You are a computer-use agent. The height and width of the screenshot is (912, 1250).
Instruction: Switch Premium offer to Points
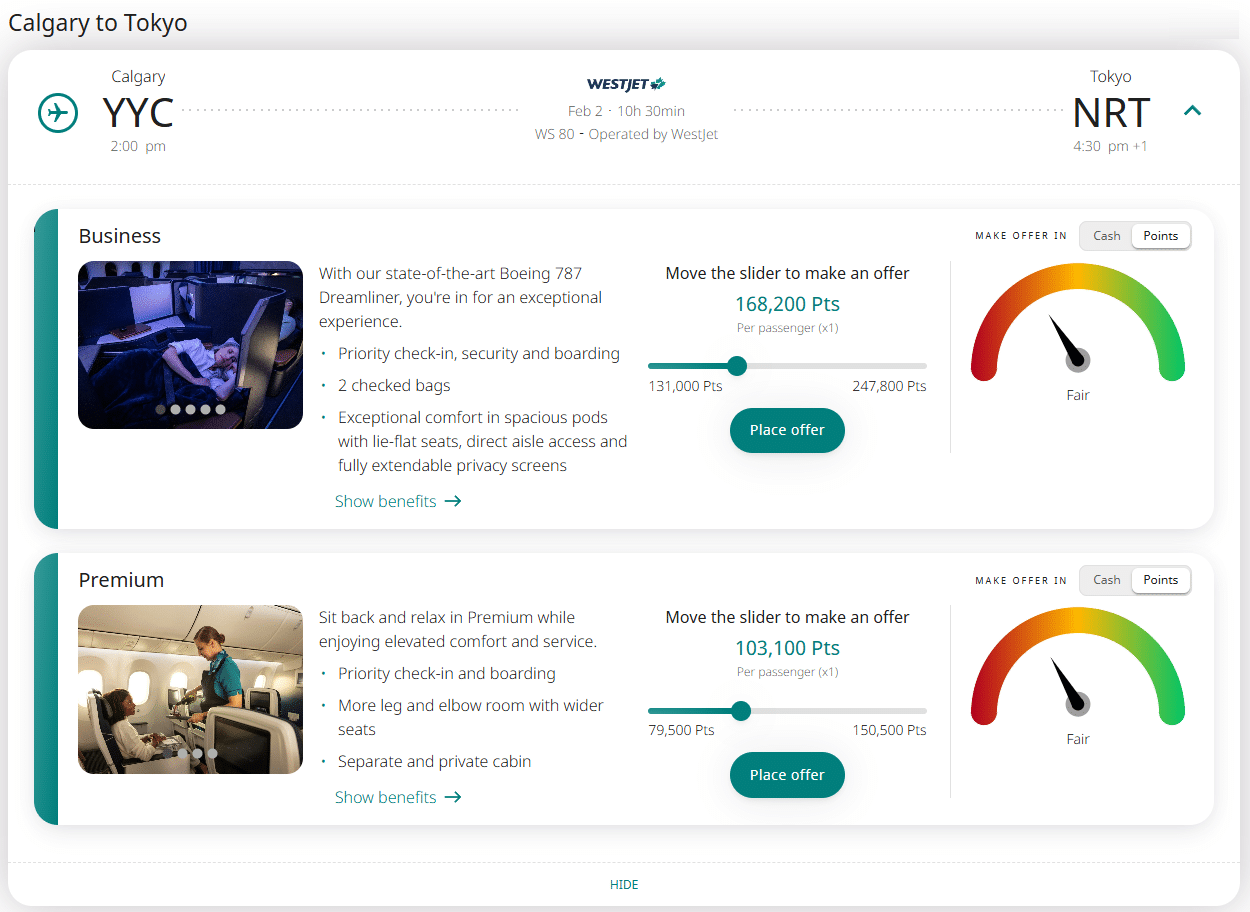pyautogui.click(x=1161, y=580)
